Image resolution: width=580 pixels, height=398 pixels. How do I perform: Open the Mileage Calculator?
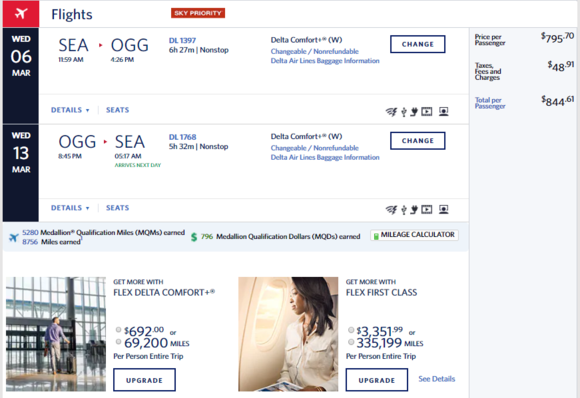click(x=414, y=235)
